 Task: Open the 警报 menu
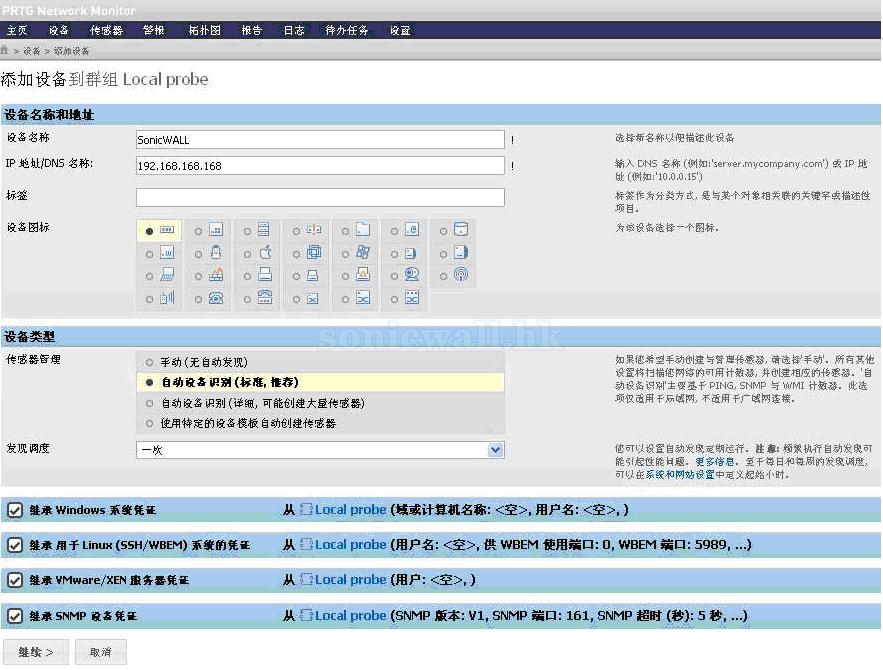pyautogui.click(x=154, y=30)
